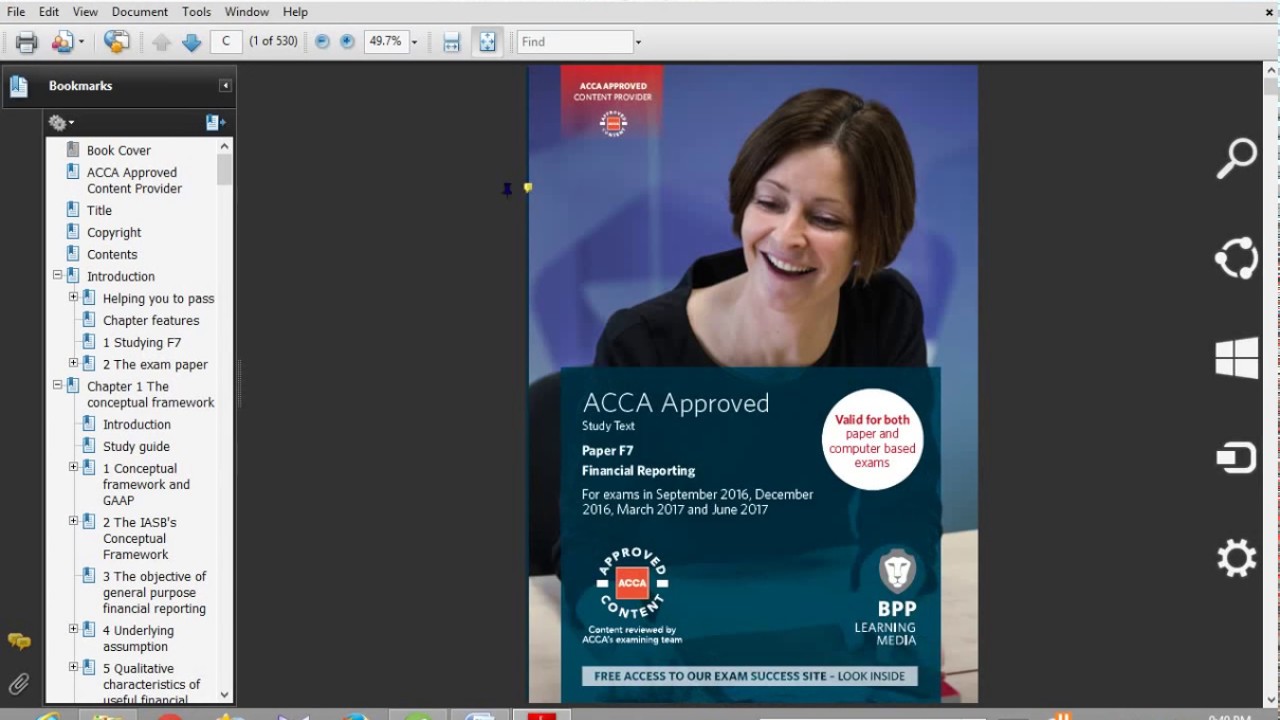Image resolution: width=1280 pixels, height=720 pixels.
Task: Expand 1 Conceptual framework and GAAP node
Action: tap(73, 467)
